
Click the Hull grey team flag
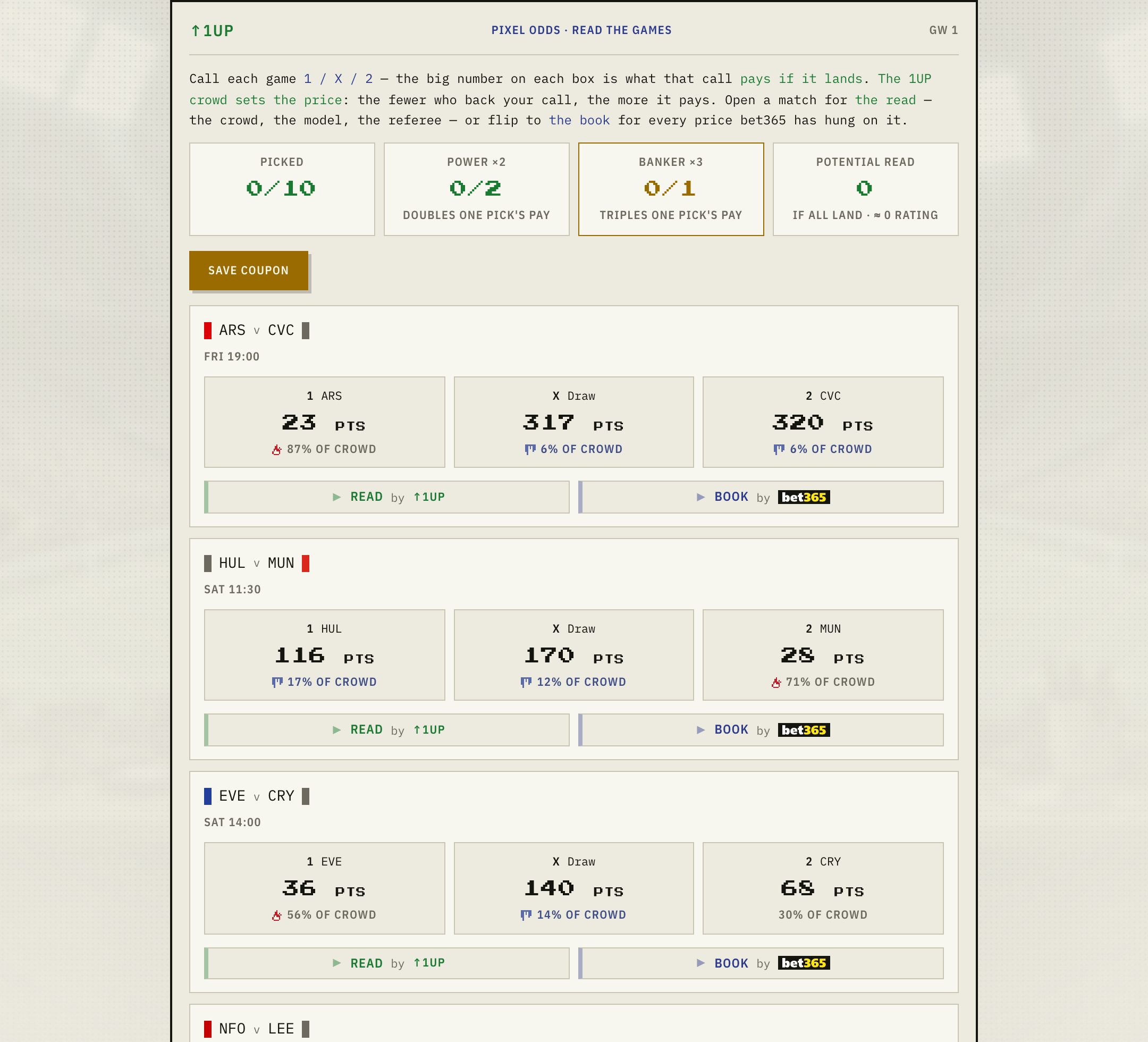[208, 564]
